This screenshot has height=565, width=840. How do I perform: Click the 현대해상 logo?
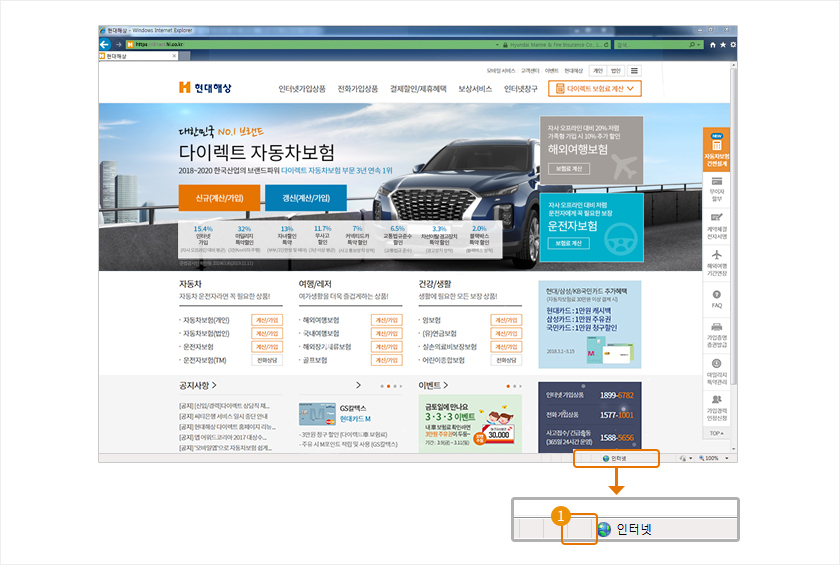point(205,87)
